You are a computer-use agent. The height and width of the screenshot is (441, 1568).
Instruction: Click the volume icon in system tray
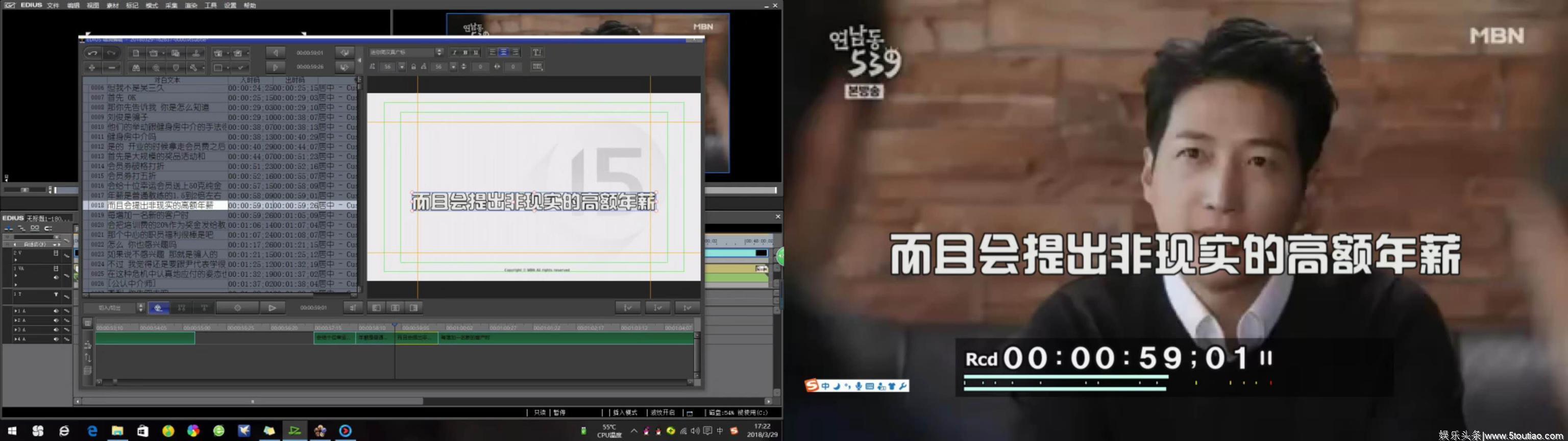695,431
